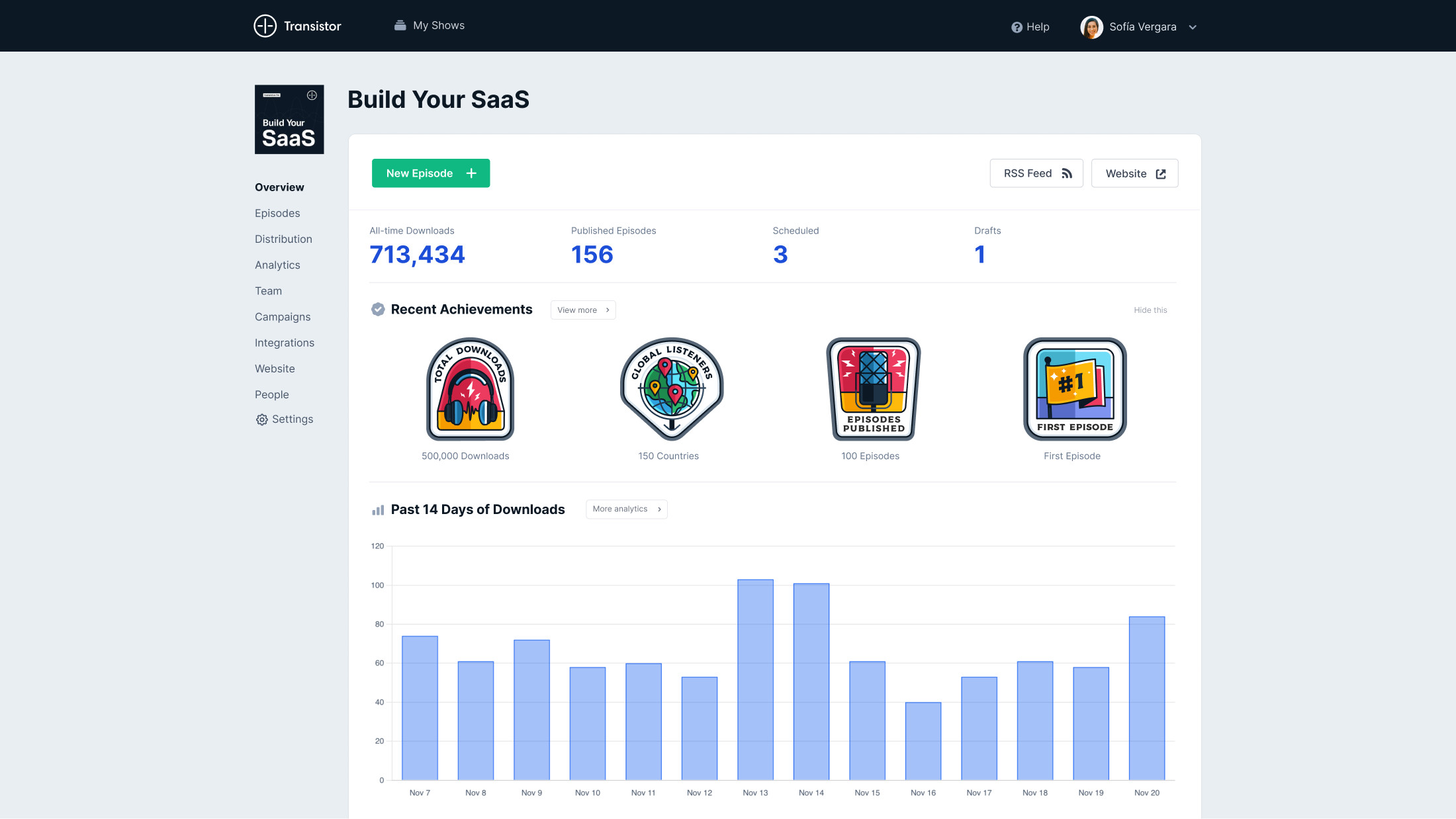Open the external Website link button
Image resolution: width=1456 pixels, height=819 pixels.
click(1134, 173)
